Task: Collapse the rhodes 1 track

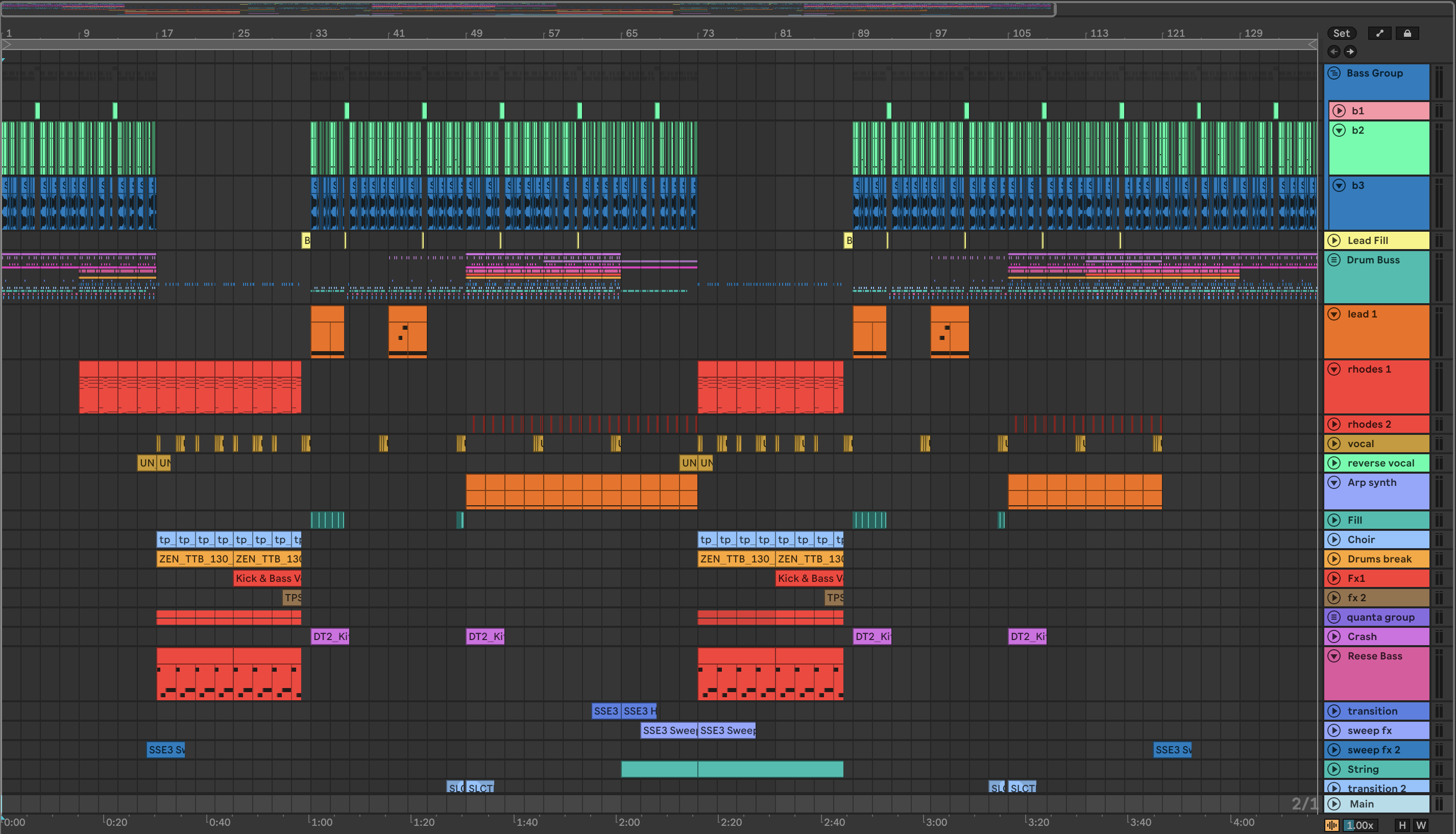Action: coord(1334,369)
